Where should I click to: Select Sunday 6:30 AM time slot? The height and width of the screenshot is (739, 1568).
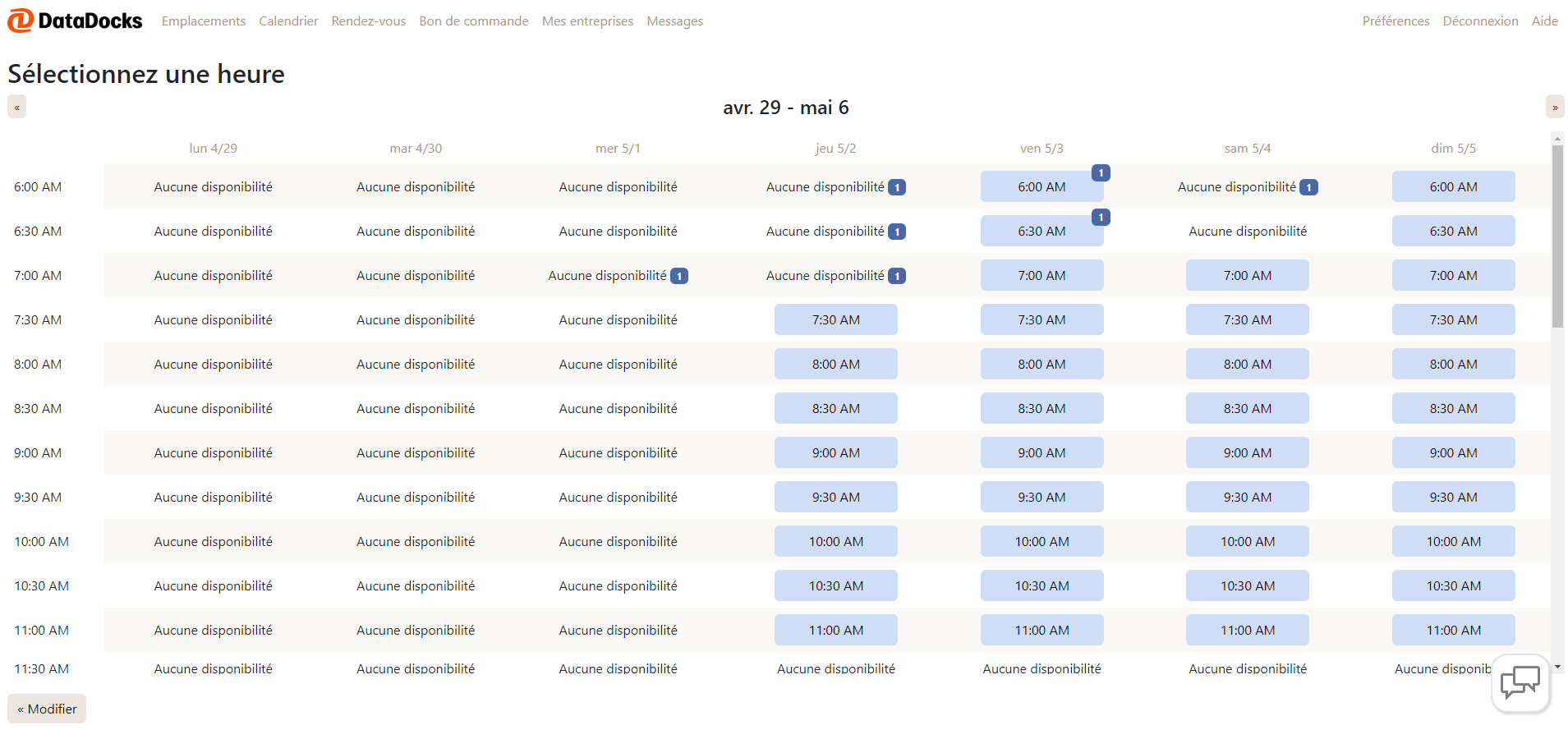(1453, 231)
